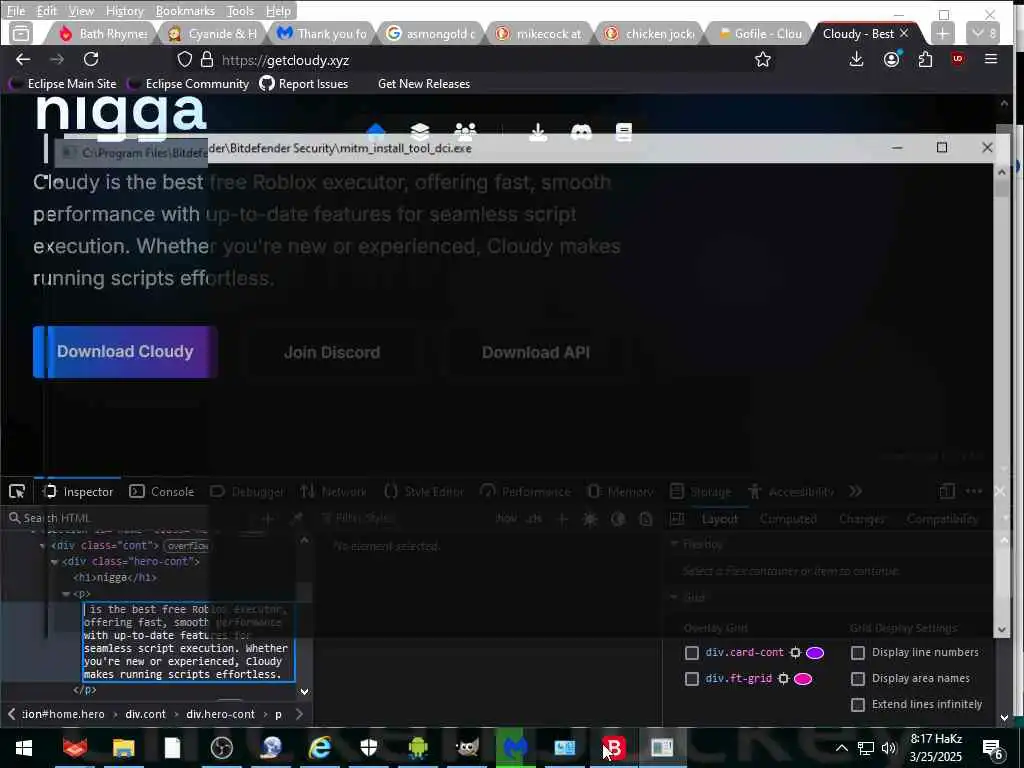Collapse the Flexbox section
Viewport: 1024px width, 768px height.
tap(675, 544)
